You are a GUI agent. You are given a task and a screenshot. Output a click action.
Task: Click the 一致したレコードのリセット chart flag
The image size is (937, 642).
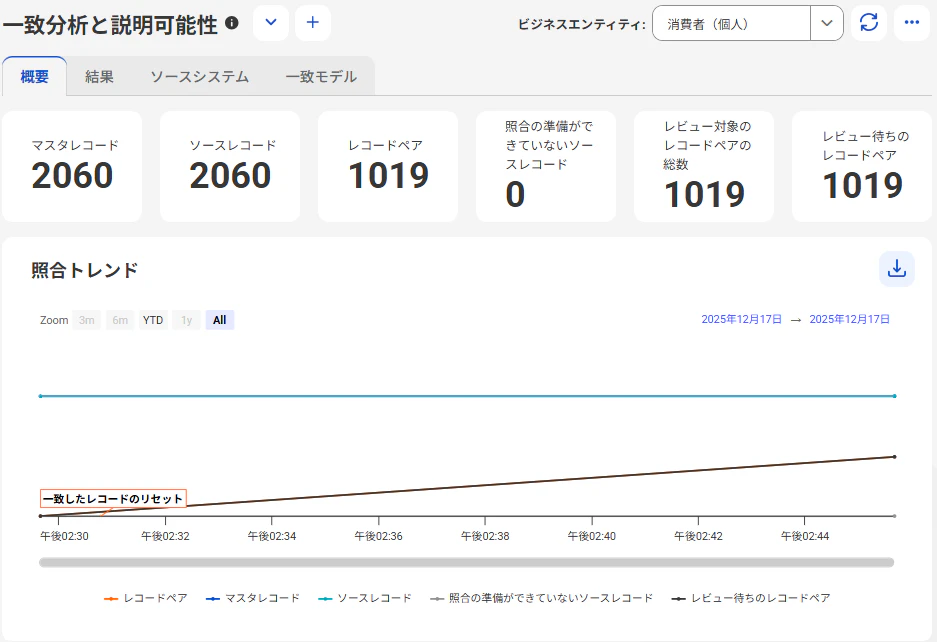coord(113,499)
